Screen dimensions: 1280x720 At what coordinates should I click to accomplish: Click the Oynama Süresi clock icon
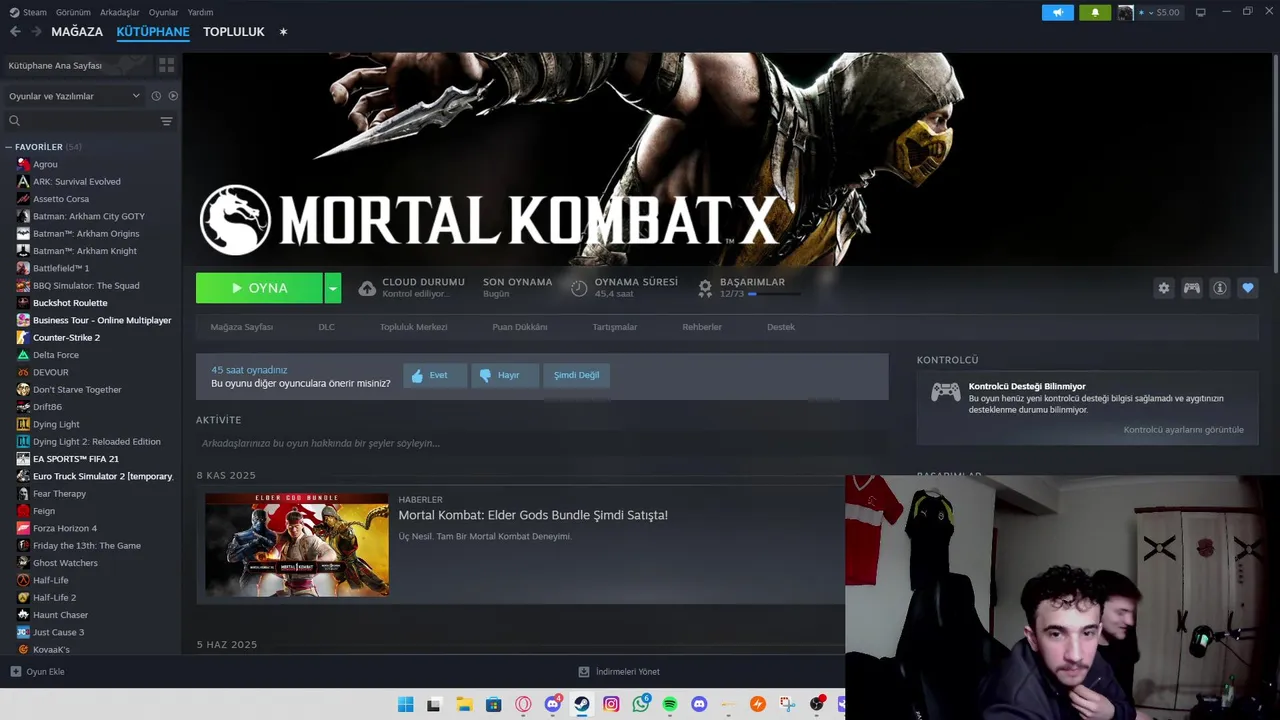(579, 288)
